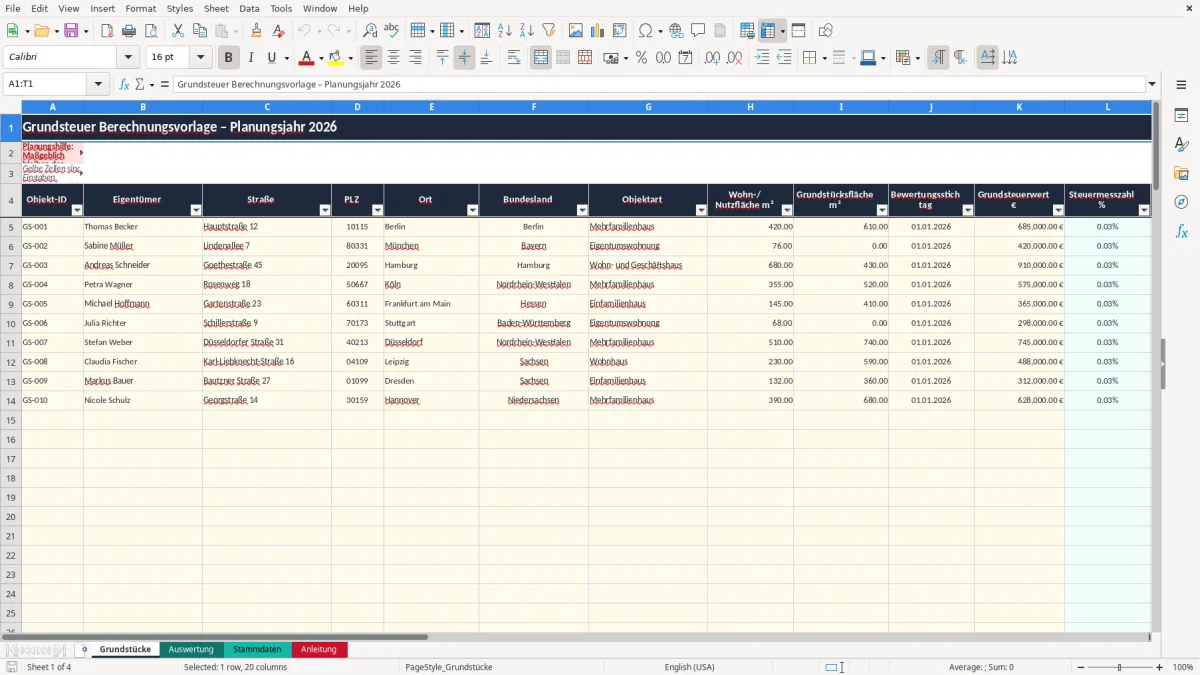This screenshot has height=675, width=1200.
Task: Export directly as PDF icon
Action: coord(107,31)
